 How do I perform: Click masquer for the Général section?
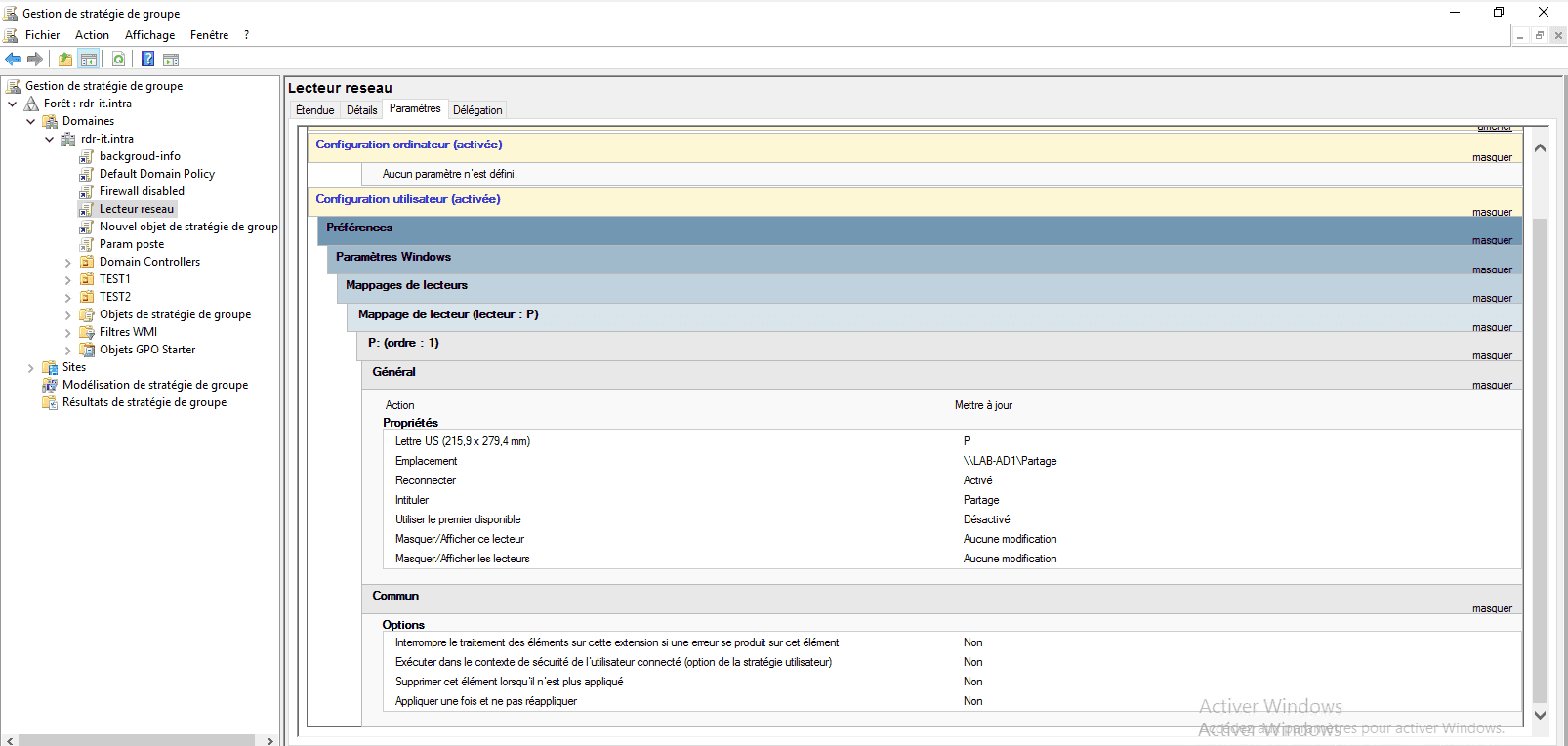click(1492, 385)
